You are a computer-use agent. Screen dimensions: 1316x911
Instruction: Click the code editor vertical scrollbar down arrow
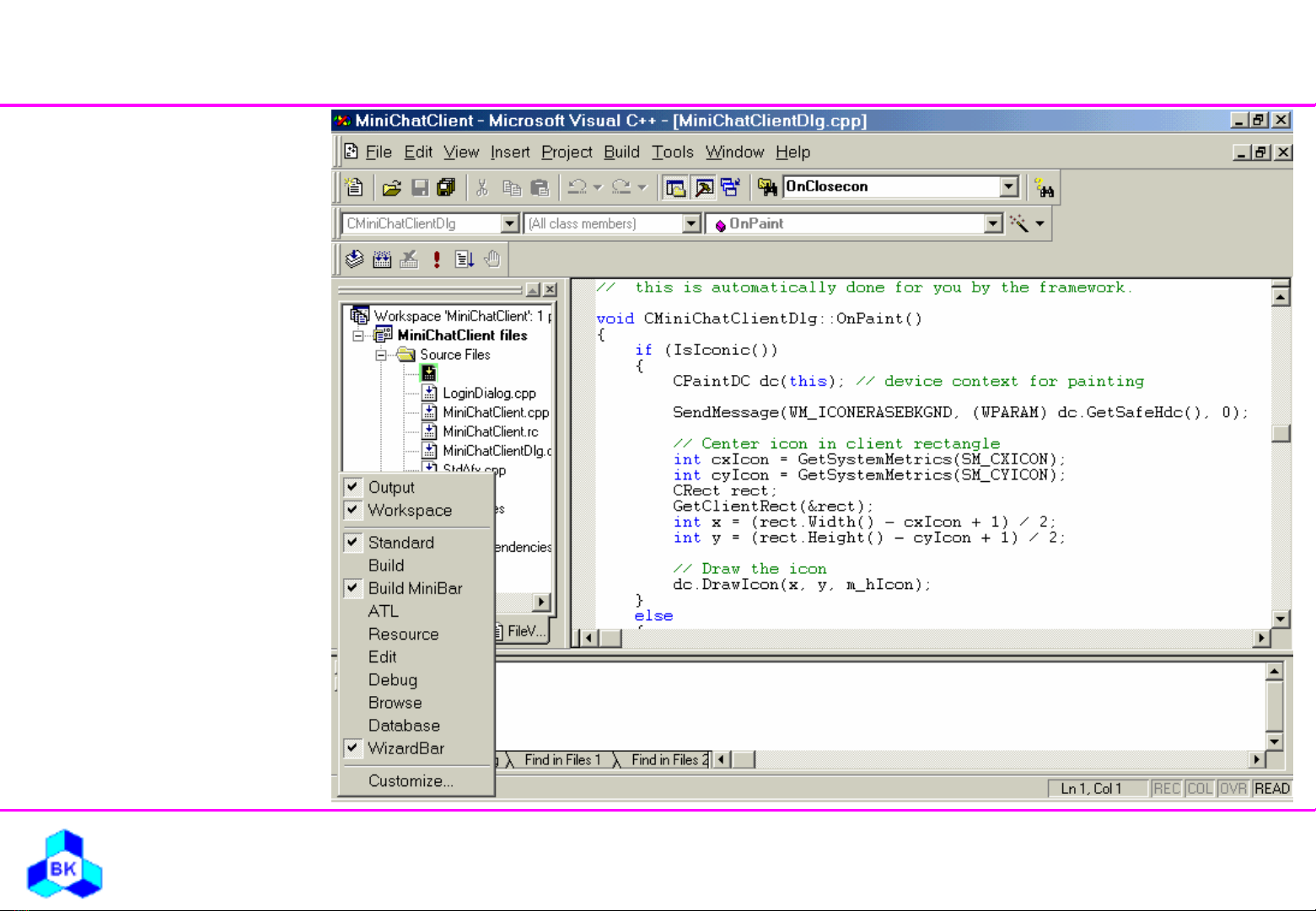coord(1281,619)
